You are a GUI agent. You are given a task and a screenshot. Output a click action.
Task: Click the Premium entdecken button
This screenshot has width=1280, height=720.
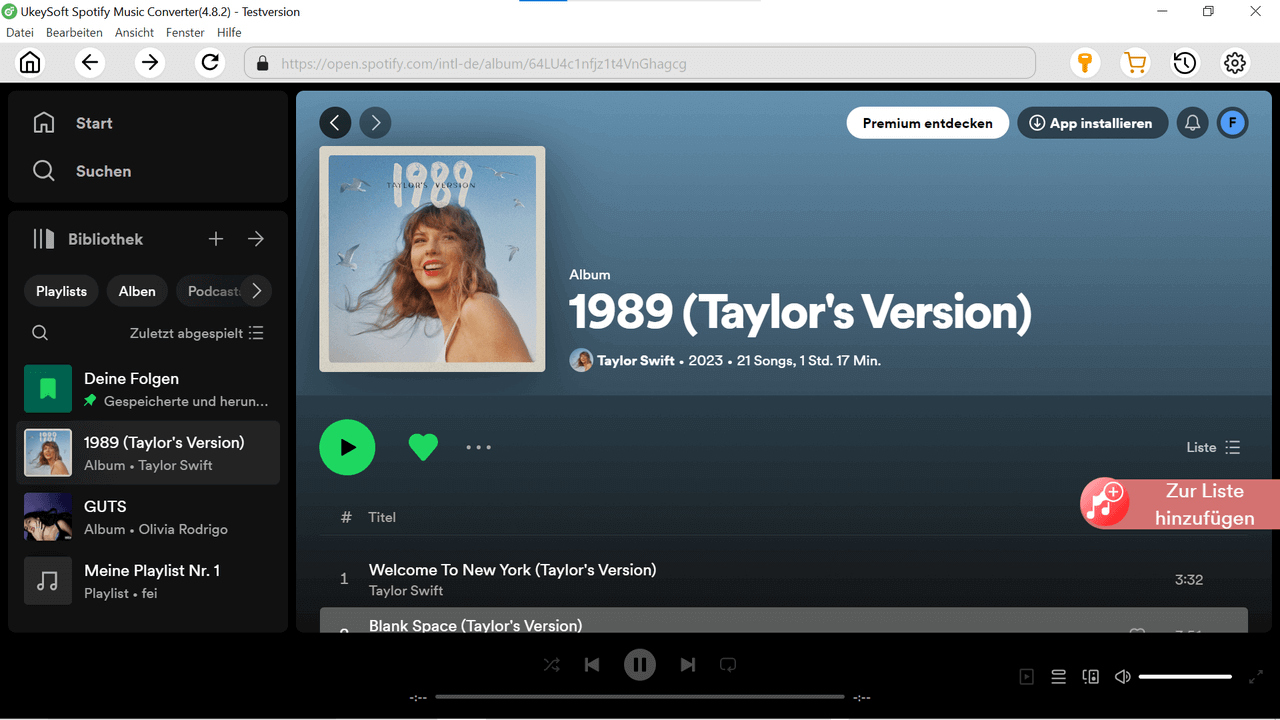[x=928, y=123]
